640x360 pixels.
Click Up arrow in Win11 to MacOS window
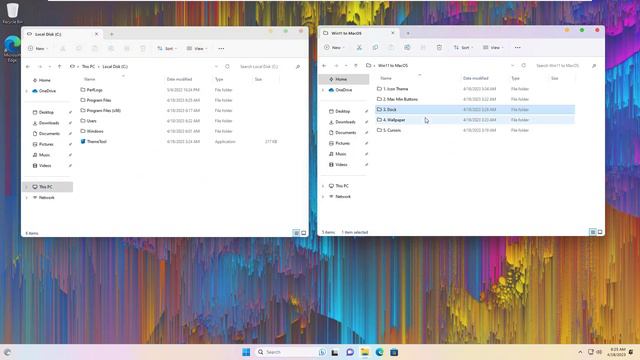[356, 65]
